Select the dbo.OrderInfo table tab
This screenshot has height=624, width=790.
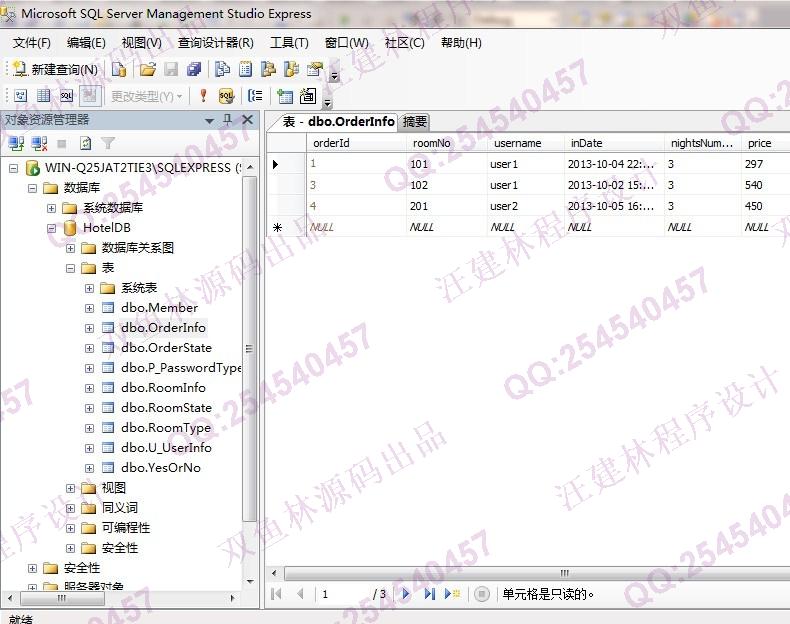tap(338, 121)
